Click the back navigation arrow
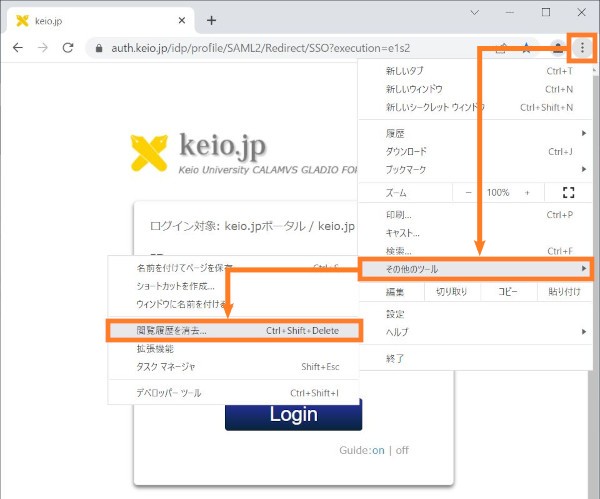600x499 pixels. [x=18, y=48]
